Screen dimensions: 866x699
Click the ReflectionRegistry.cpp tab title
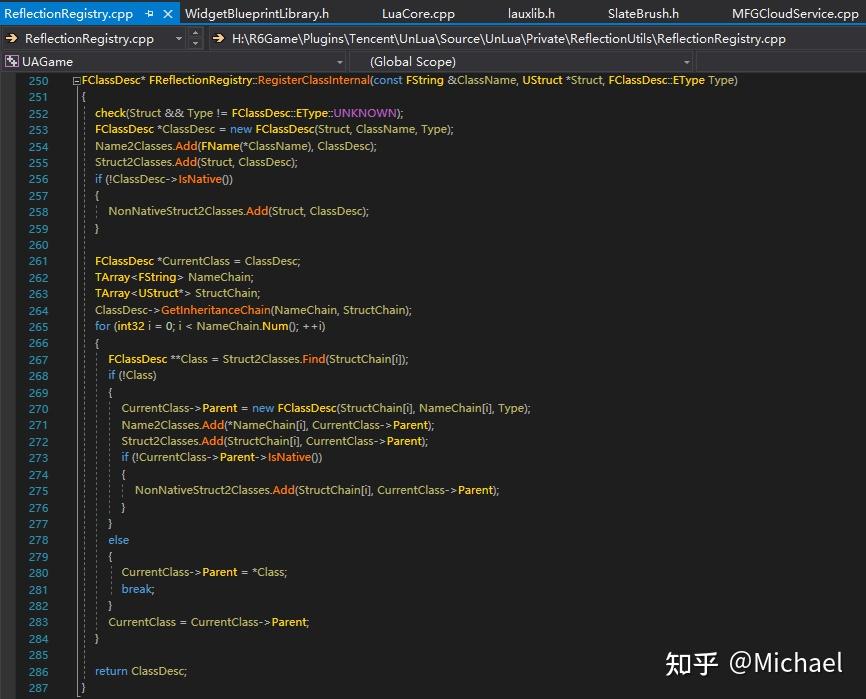tap(68, 14)
